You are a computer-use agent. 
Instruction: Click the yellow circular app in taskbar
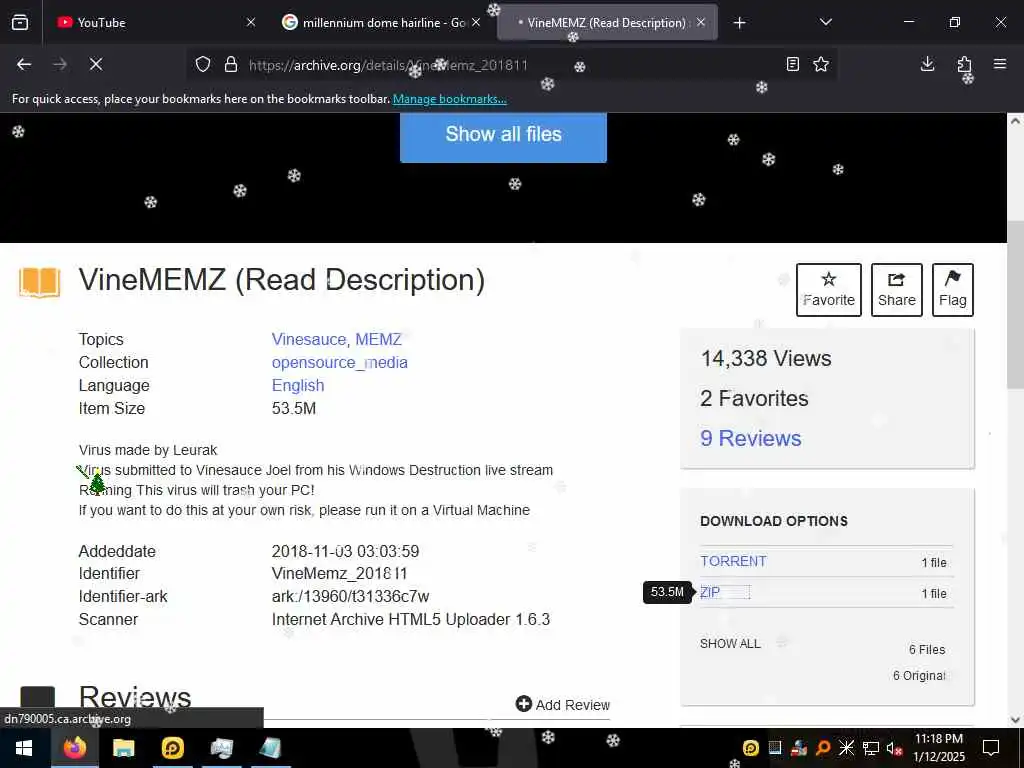[172, 748]
